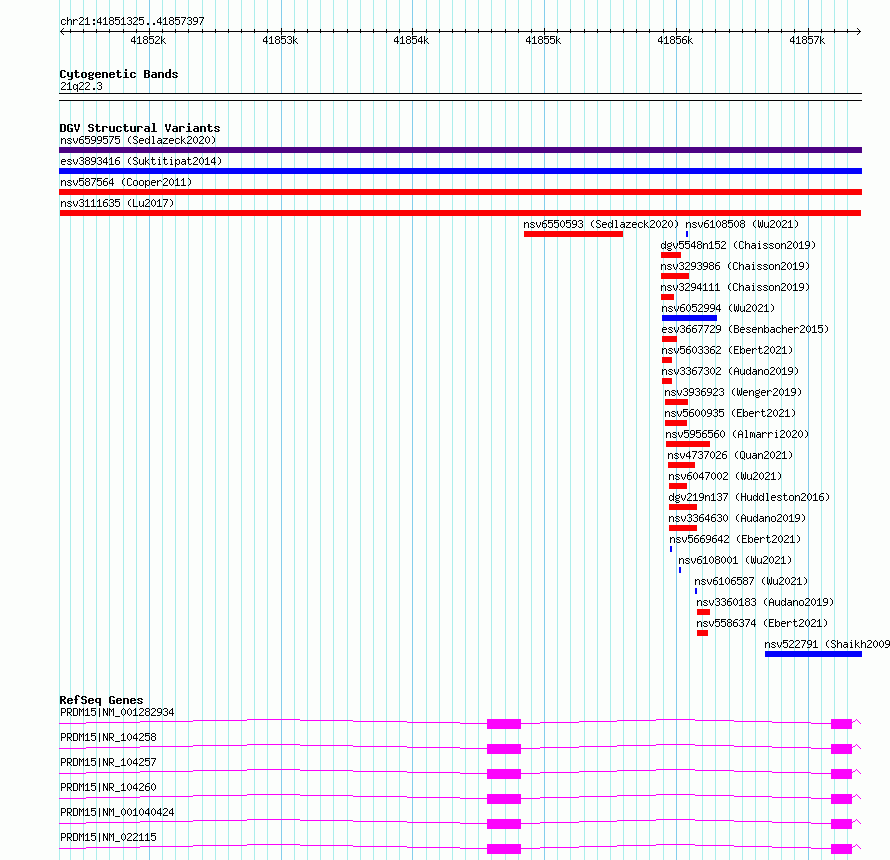Click the 41853k ruler tick label

coord(280,40)
